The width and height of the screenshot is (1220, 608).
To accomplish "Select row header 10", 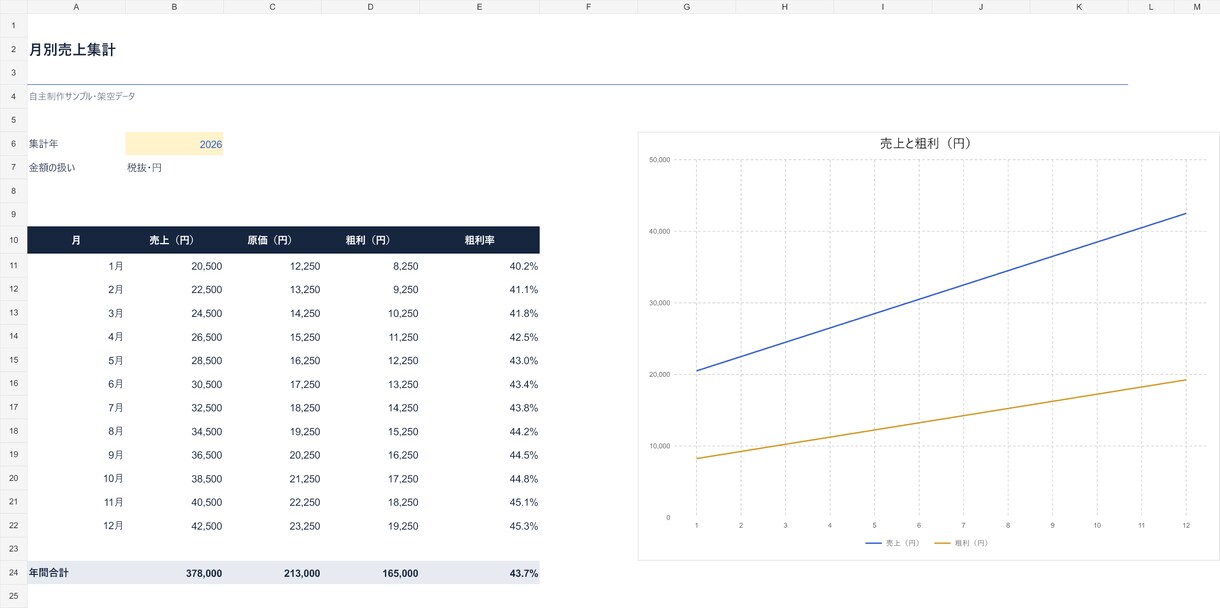I will click(14, 240).
